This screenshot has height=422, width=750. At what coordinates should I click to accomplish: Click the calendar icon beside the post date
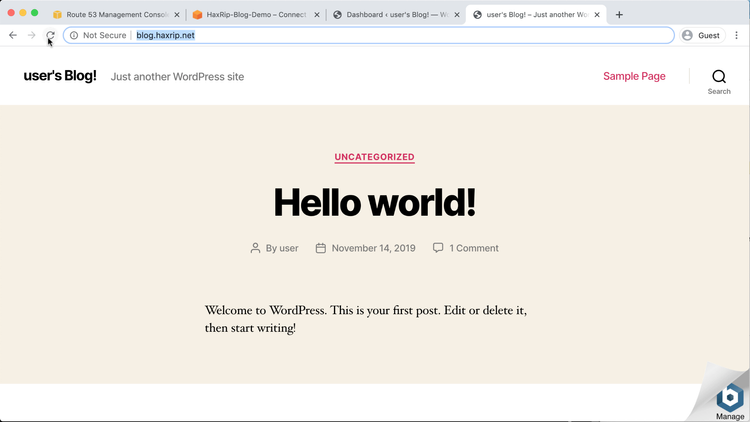point(320,248)
